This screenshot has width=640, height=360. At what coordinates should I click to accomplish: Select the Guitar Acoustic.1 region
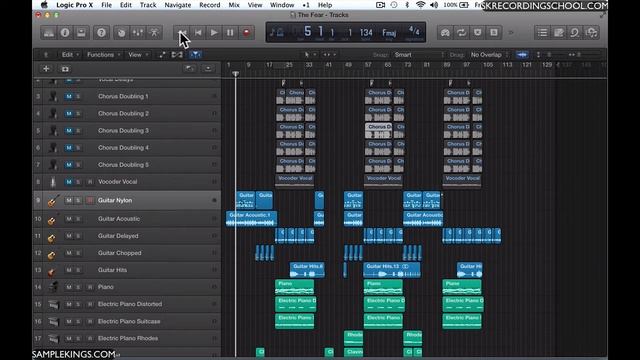[251, 219]
